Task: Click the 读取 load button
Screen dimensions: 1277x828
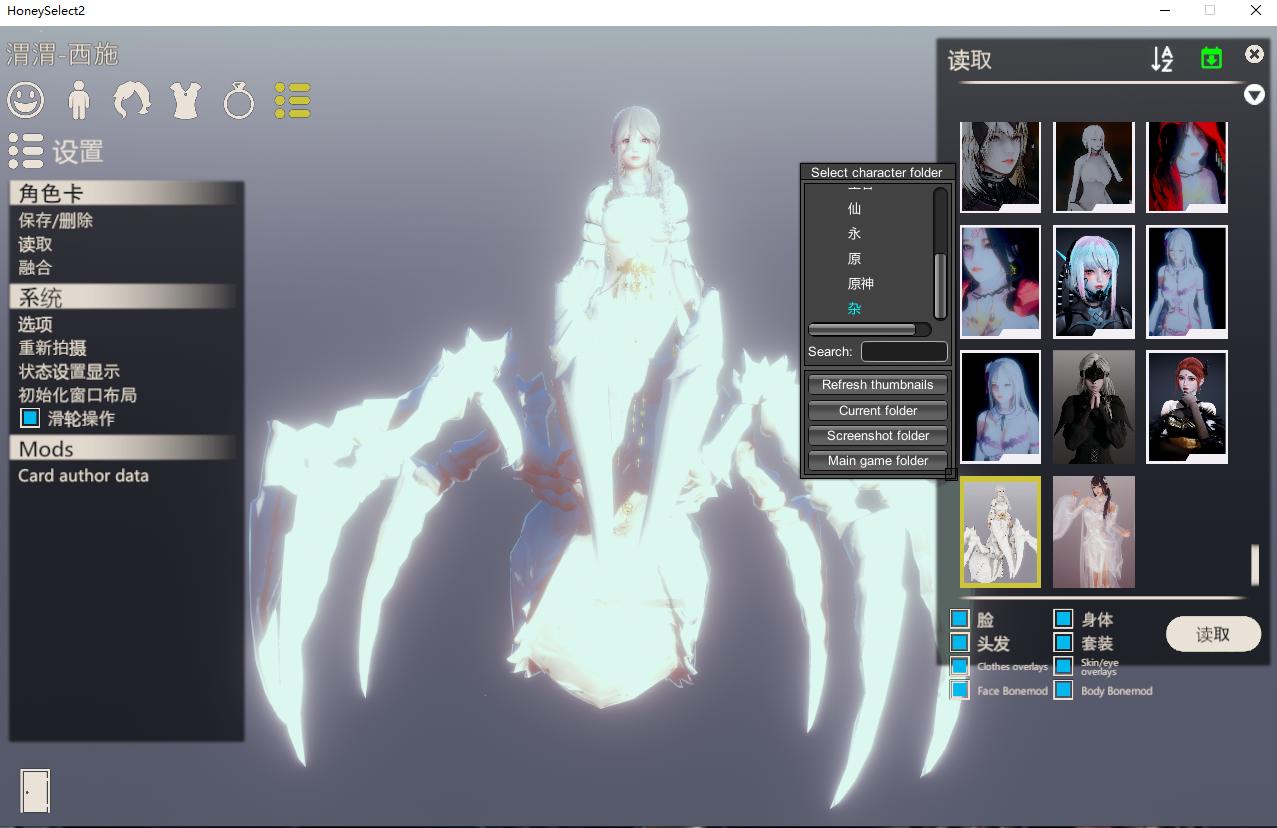Action: click(x=1213, y=634)
